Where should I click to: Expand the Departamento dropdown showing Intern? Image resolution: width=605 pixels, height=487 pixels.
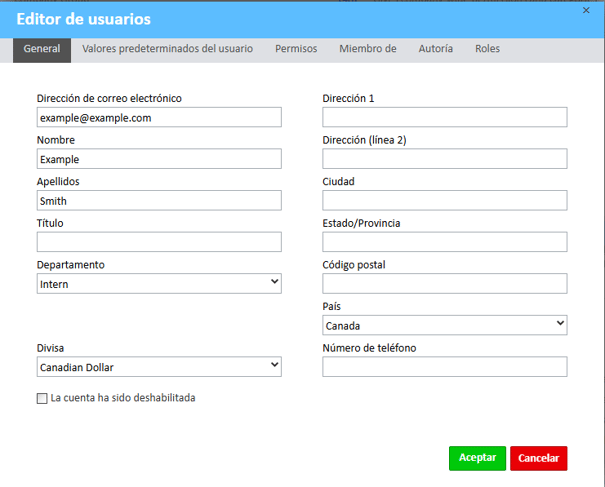159,284
